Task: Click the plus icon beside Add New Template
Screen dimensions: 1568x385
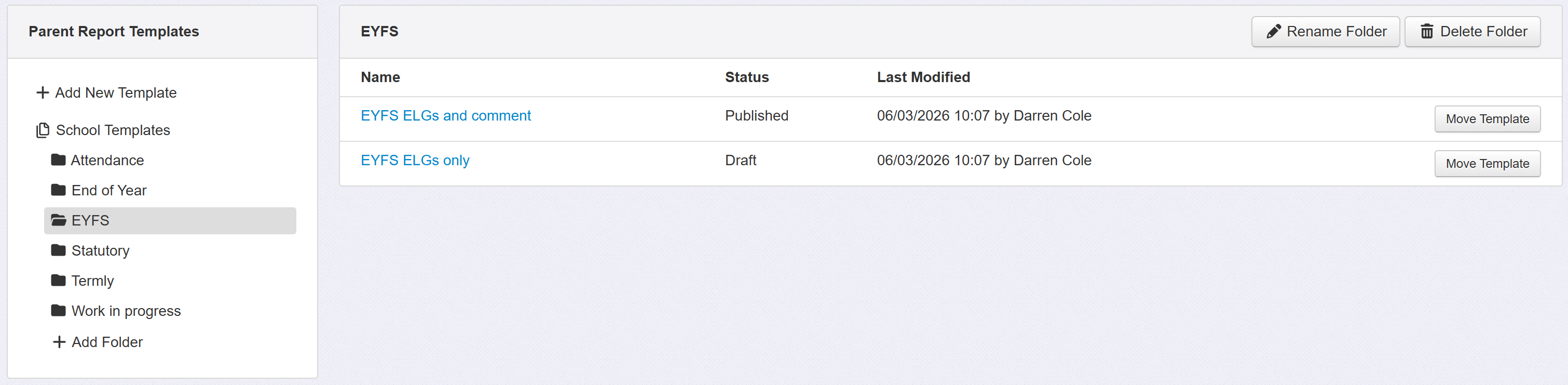Action: point(43,92)
